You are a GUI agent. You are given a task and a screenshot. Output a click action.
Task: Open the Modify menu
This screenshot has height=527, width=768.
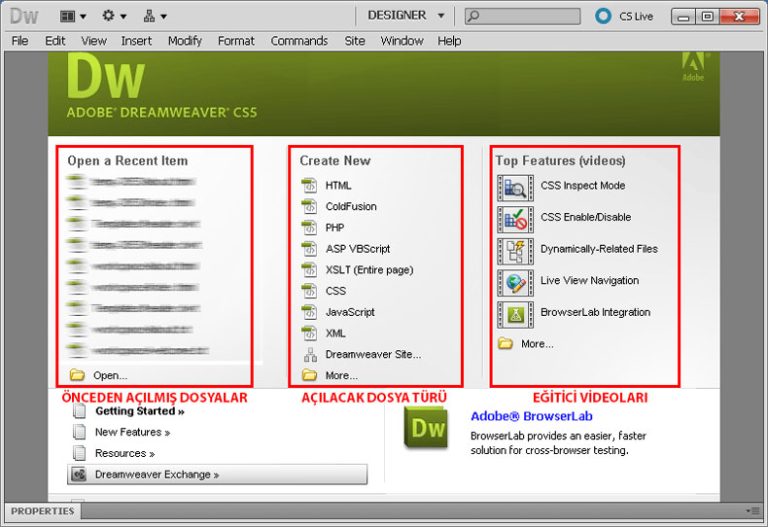tap(185, 41)
